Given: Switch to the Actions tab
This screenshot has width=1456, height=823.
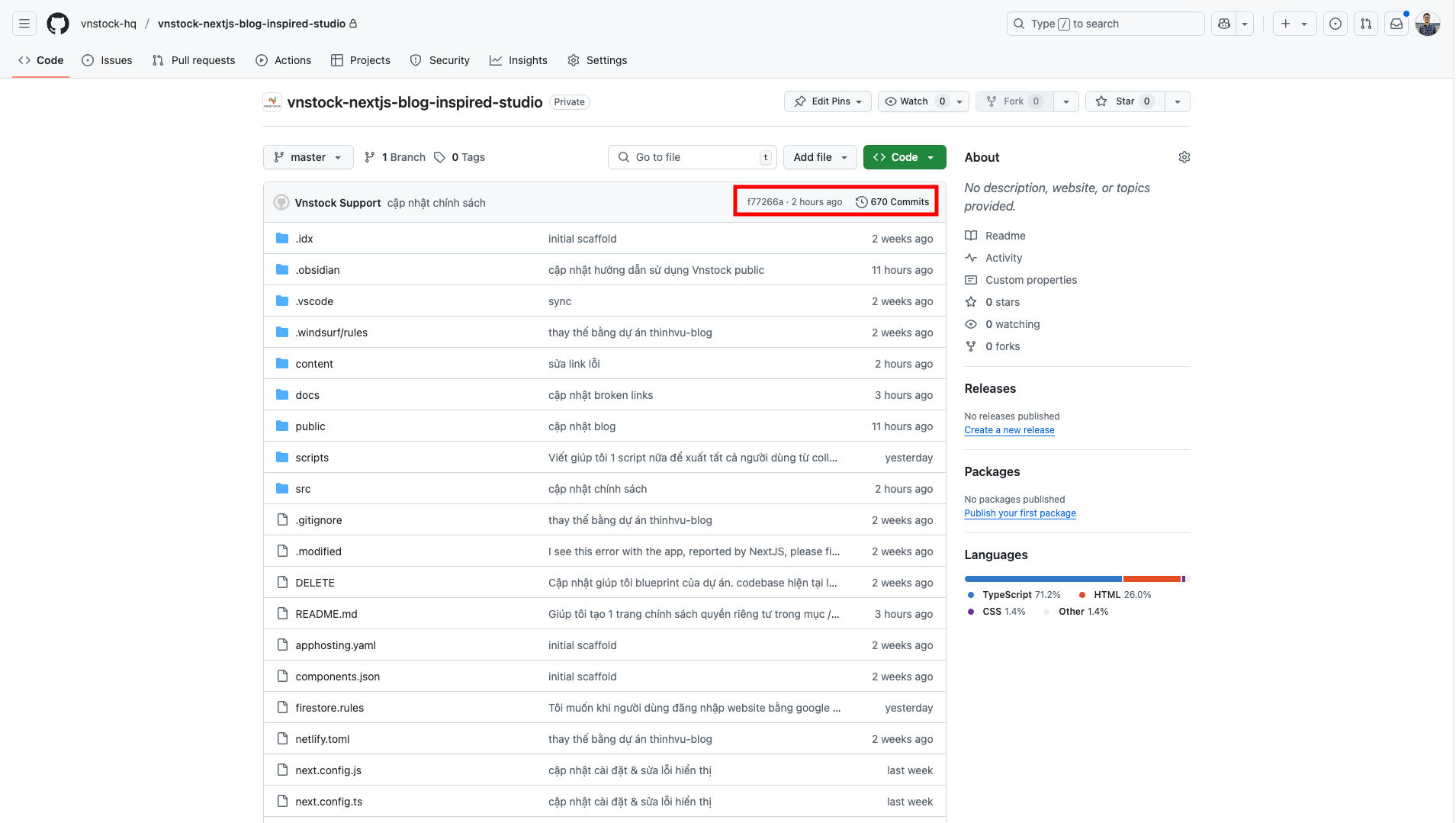Looking at the screenshot, I should (x=284, y=60).
